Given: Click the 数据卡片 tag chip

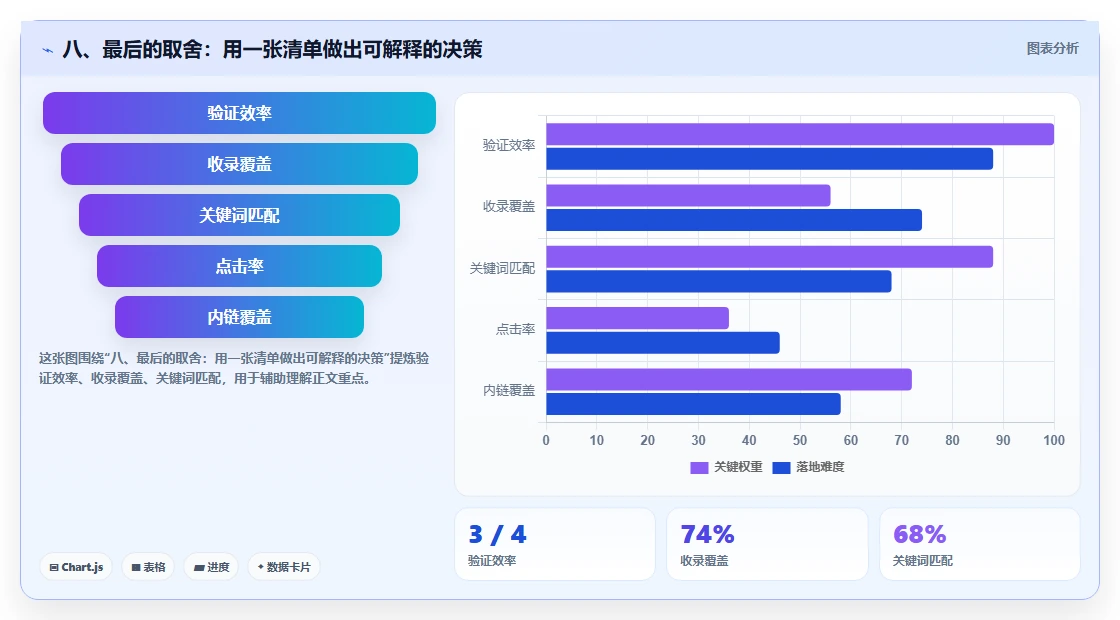Looking at the screenshot, I should point(284,567).
